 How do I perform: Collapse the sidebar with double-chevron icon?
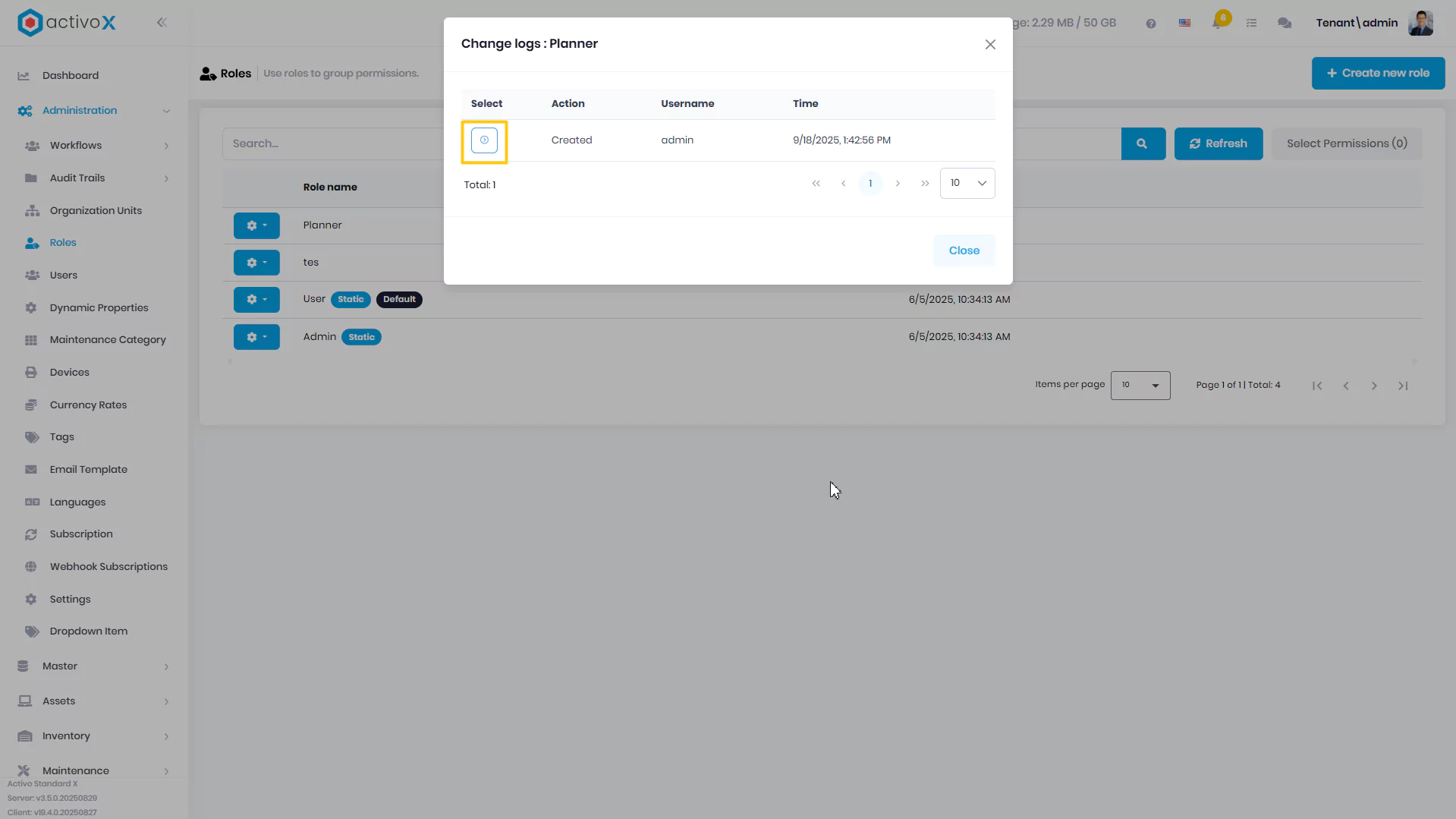point(162,23)
